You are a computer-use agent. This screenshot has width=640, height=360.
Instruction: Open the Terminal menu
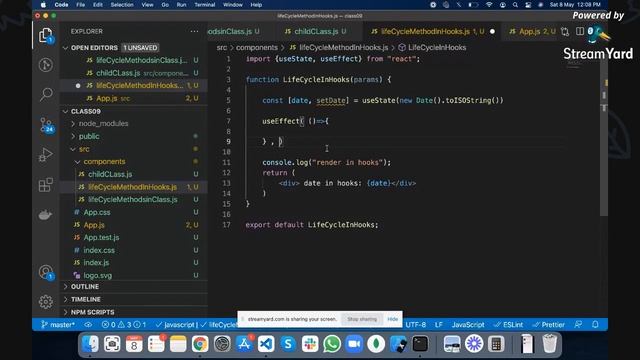coord(204,5)
